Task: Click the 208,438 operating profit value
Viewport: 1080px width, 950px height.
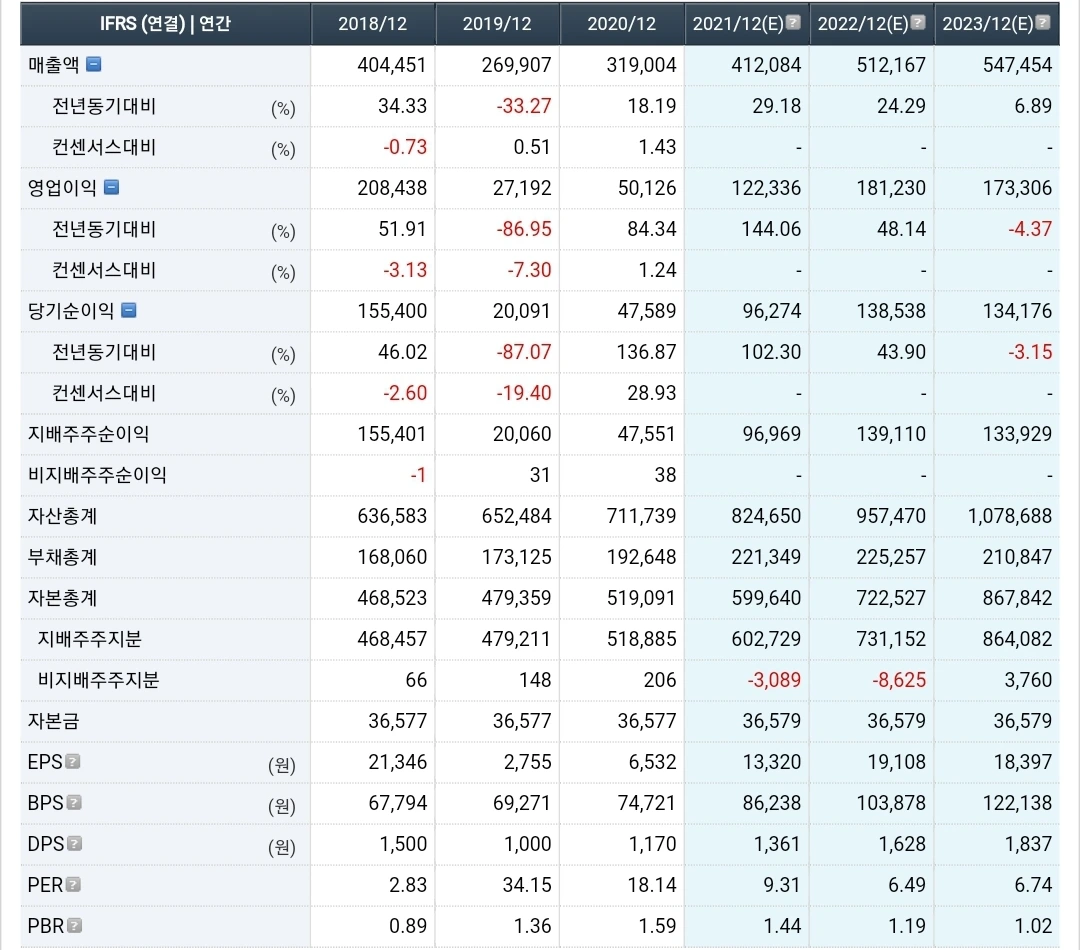Action: point(392,188)
